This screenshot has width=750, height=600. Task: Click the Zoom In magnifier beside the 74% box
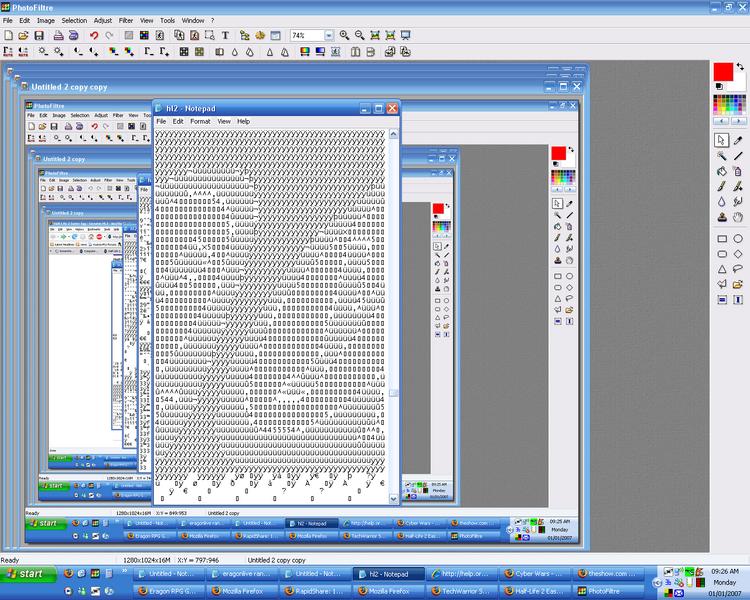[x=344, y=35]
